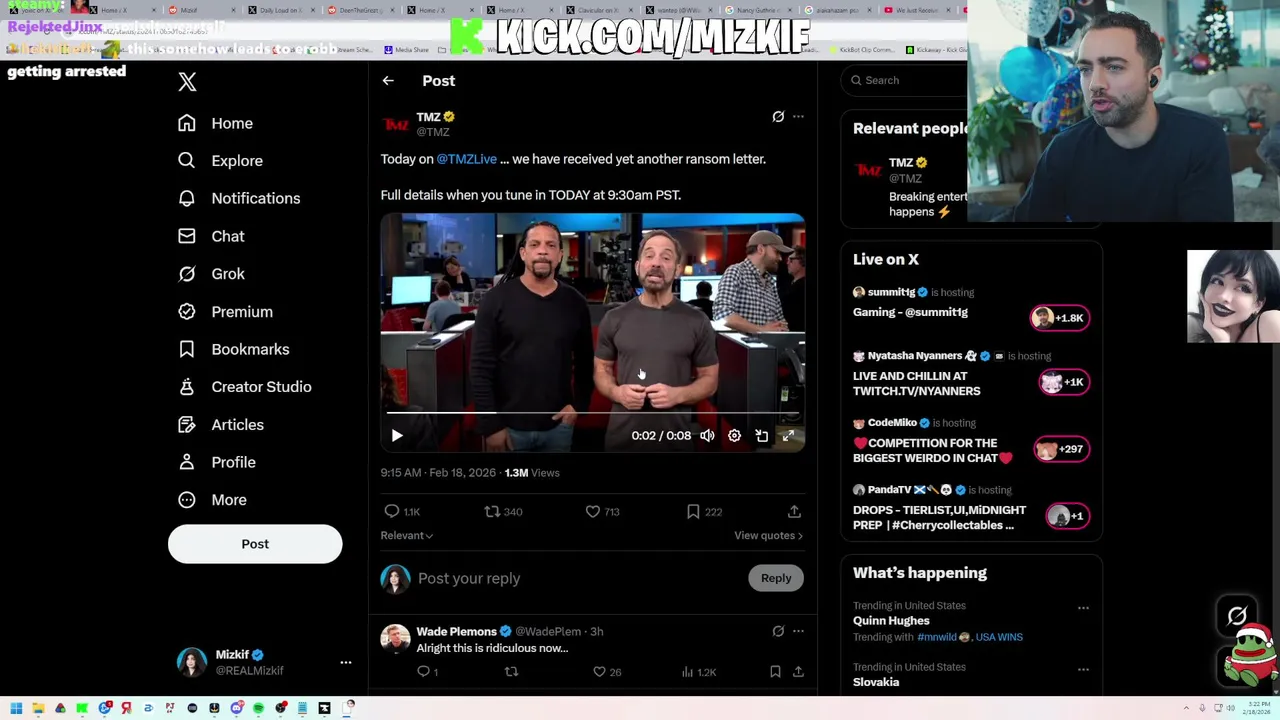Join PandaTV space +1 badge

(1067, 516)
